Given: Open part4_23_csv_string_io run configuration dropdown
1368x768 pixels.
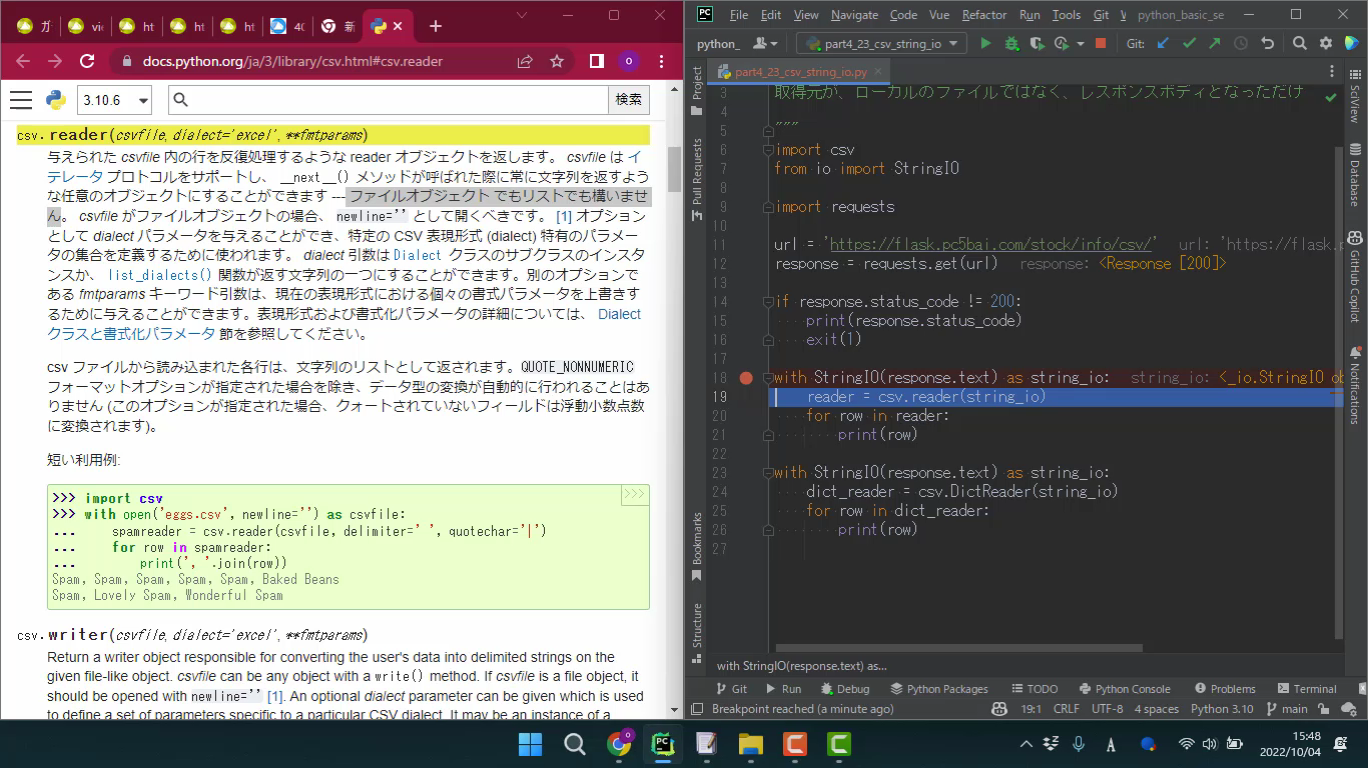Looking at the screenshot, I should point(881,43).
